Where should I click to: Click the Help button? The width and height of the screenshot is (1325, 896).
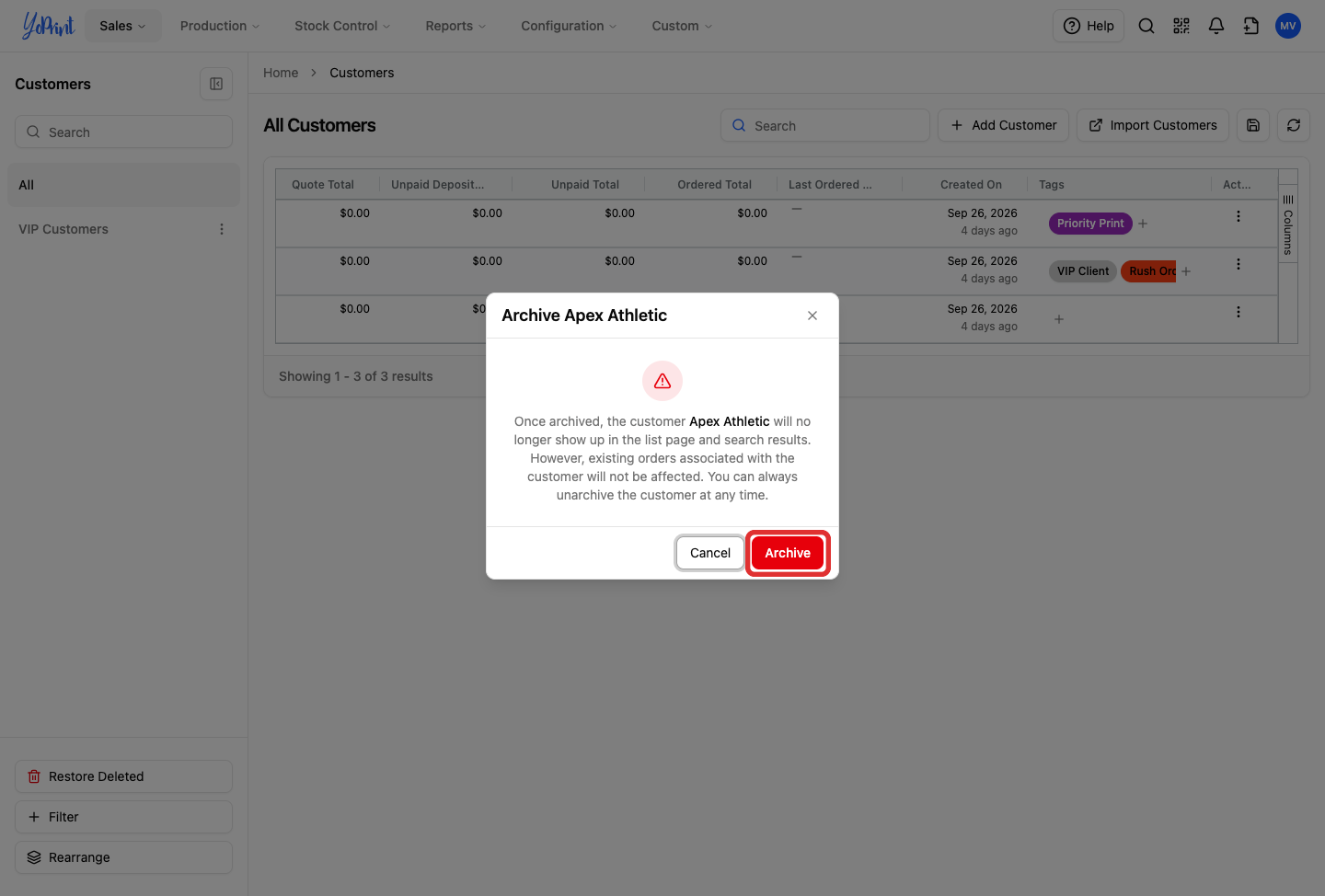1089,26
